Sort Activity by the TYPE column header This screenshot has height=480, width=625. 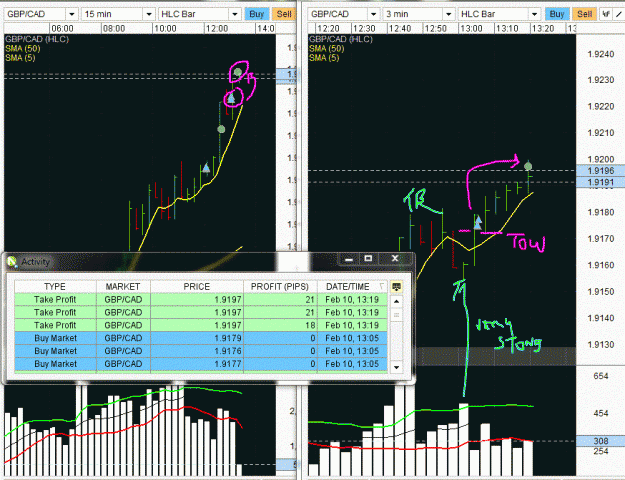[x=55, y=287]
